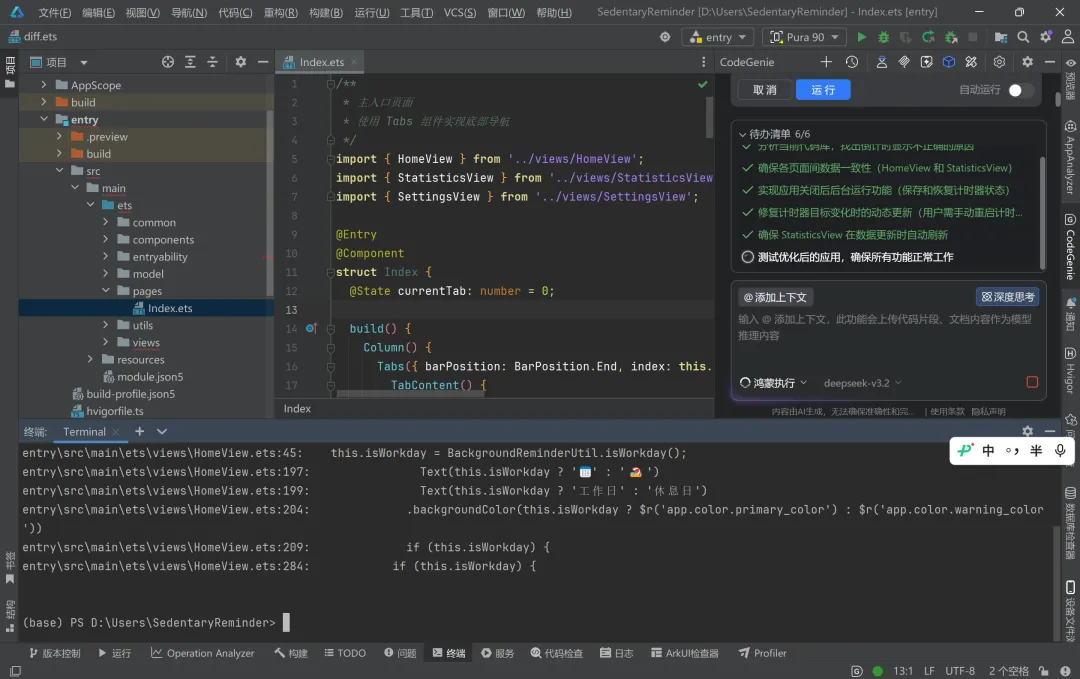Expand the AppScope folder
The width and height of the screenshot is (1080, 679).
[43, 85]
